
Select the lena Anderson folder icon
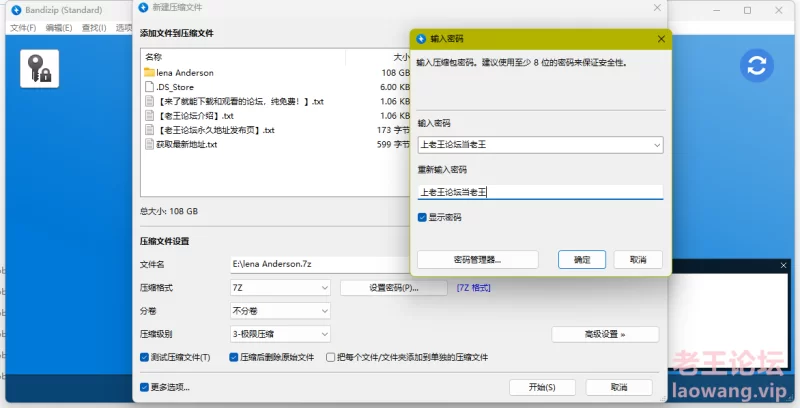(x=149, y=72)
